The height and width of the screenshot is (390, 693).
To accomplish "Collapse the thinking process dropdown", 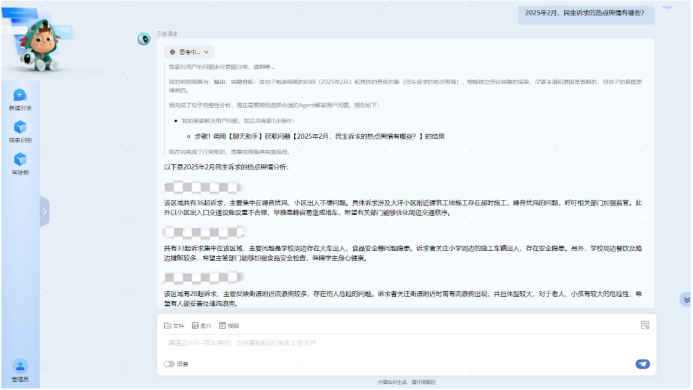I will (190, 52).
